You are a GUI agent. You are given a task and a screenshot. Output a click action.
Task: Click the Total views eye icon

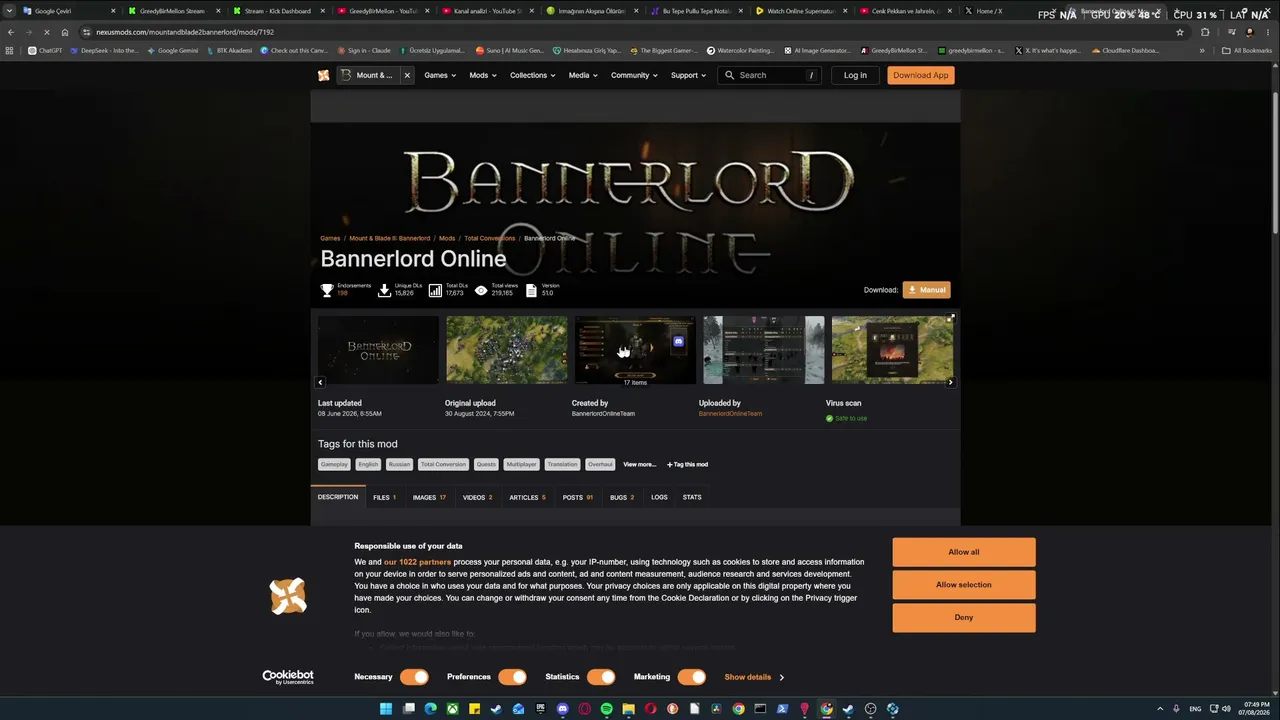click(481, 290)
